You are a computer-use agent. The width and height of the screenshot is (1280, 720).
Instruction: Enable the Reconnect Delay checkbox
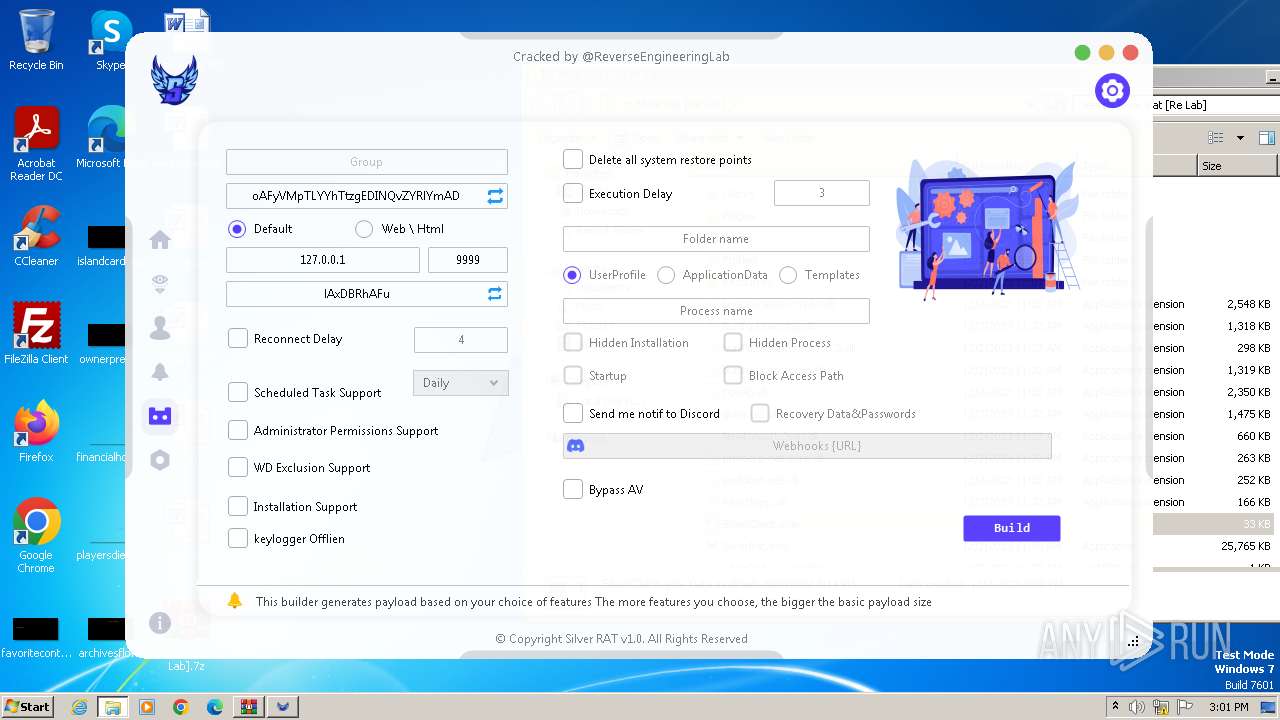[238, 339]
